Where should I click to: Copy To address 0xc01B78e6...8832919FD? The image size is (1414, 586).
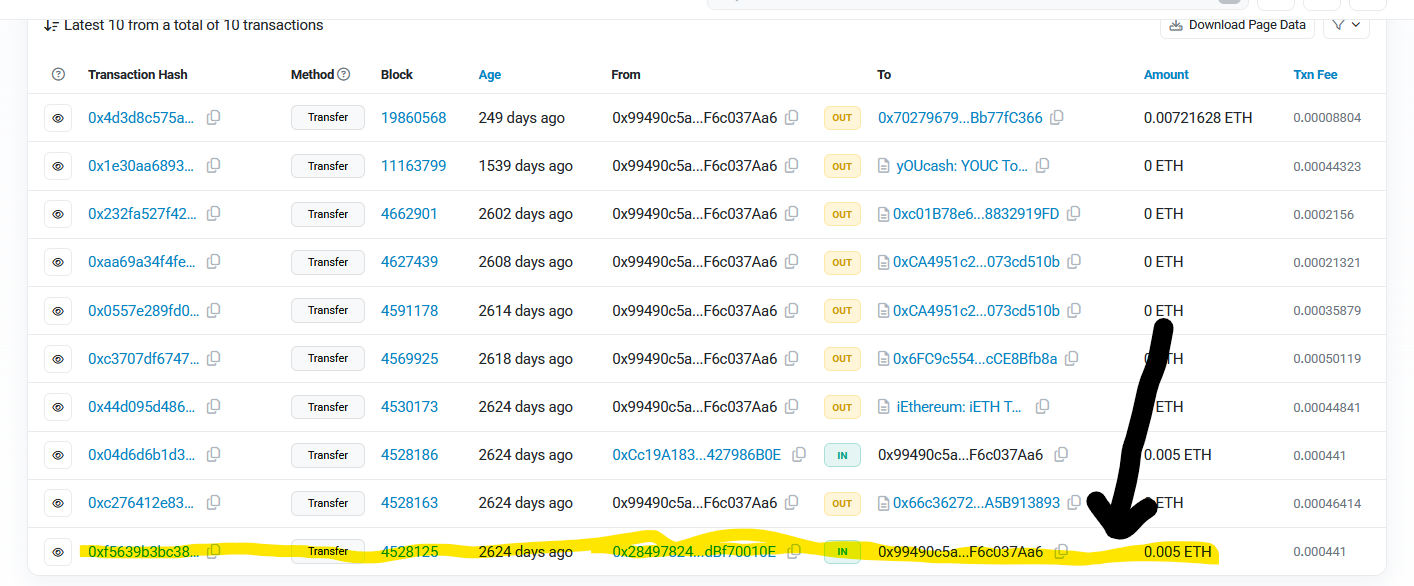1074,214
